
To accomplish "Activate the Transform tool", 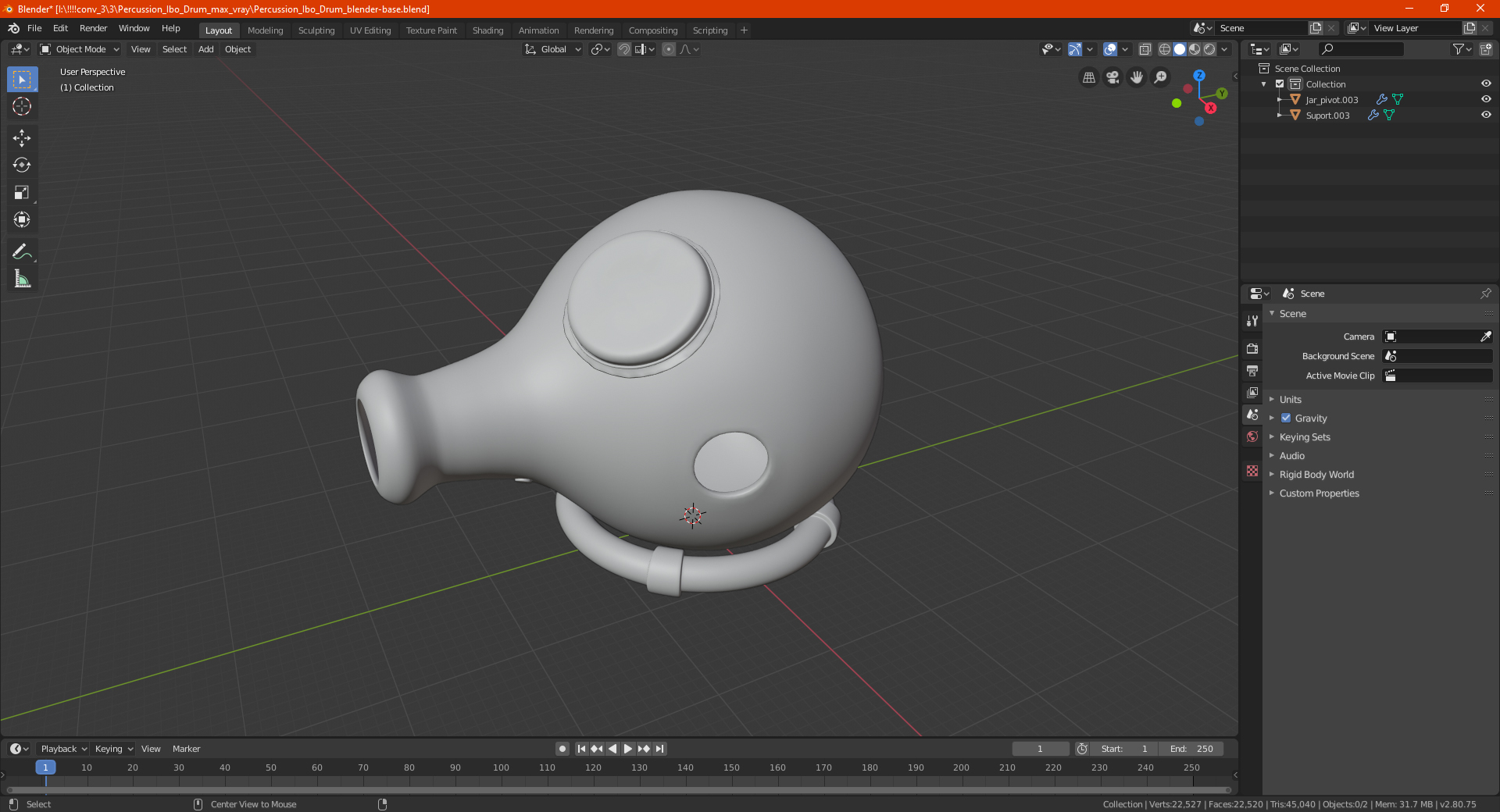I will 22,220.
